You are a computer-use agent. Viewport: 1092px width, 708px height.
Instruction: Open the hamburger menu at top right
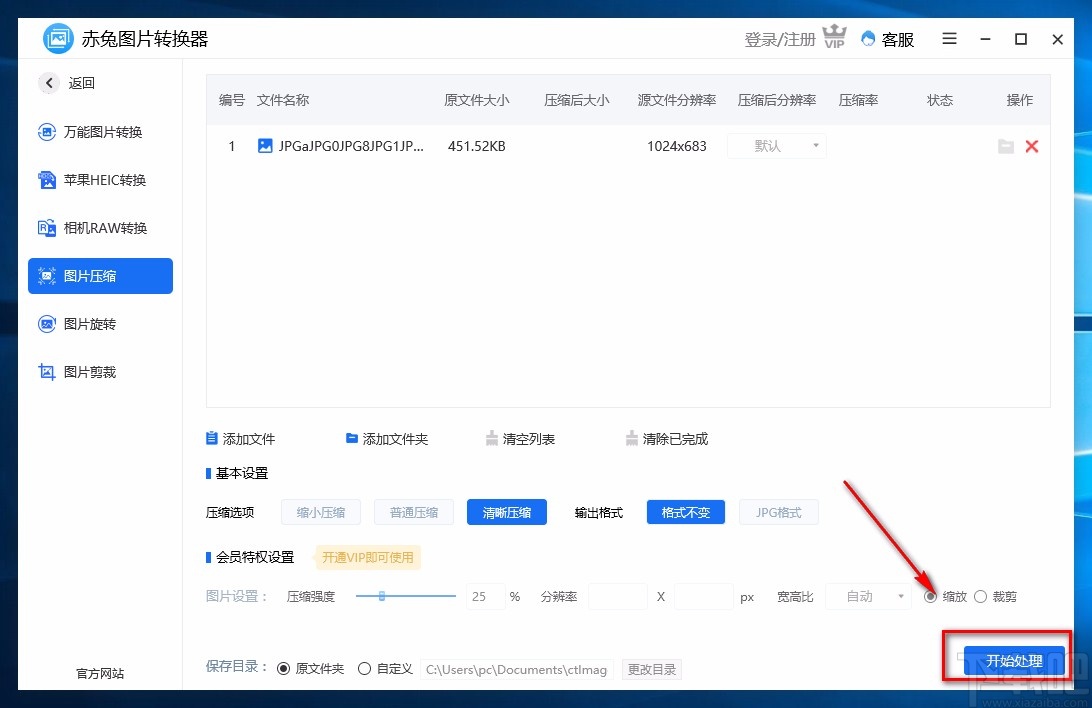[948, 39]
